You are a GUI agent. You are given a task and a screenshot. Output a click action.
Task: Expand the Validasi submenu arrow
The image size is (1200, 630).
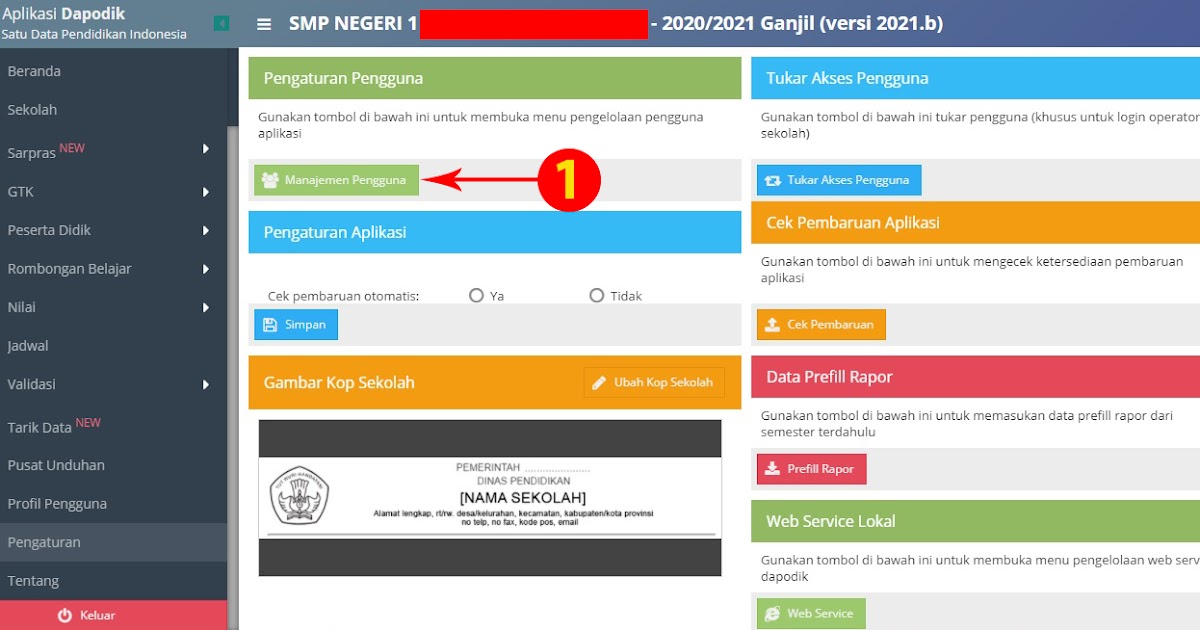[x=206, y=384]
